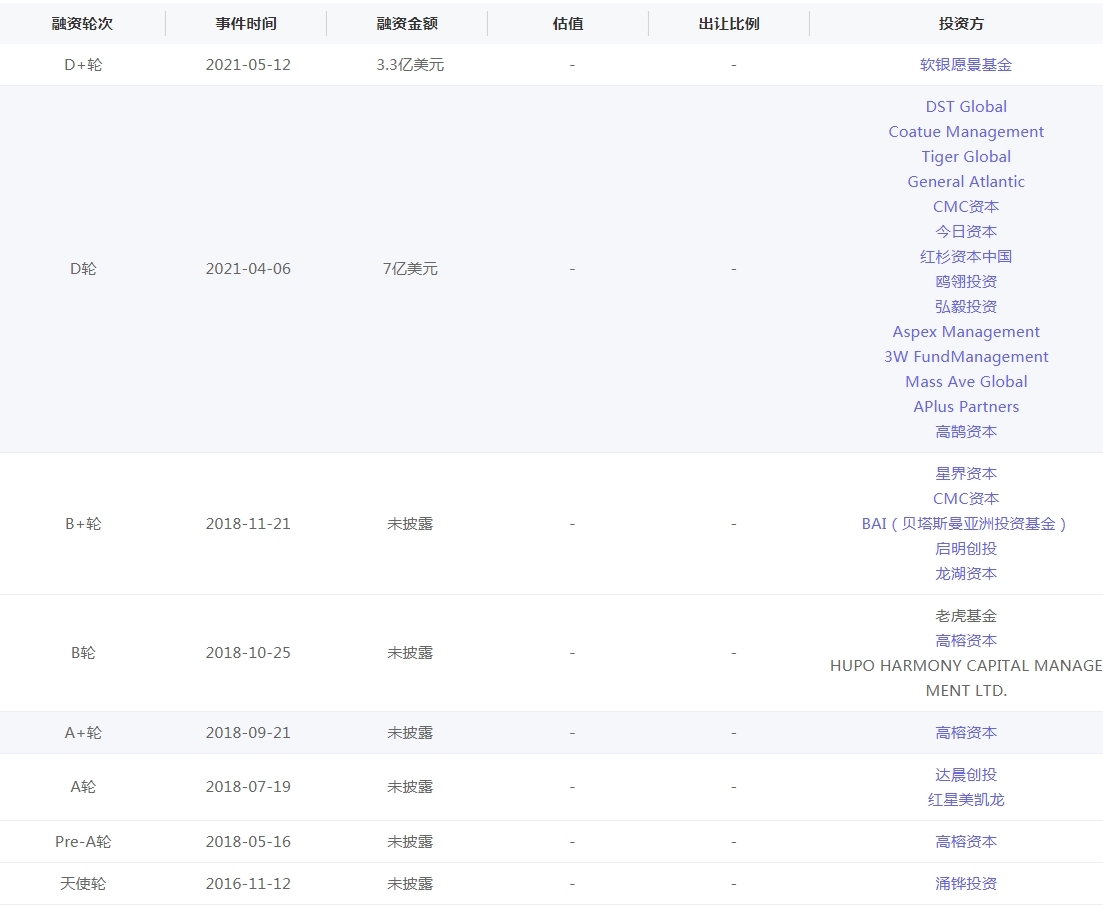
Task: Click the date 2018-10-25
Action: (x=248, y=653)
